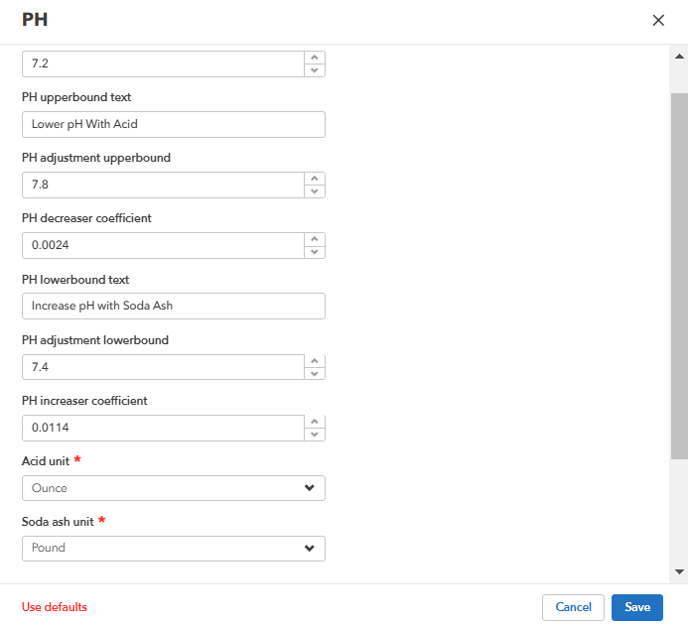Expand the Soda ash unit dropdown
688x627 pixels.
tap(173, 548)
